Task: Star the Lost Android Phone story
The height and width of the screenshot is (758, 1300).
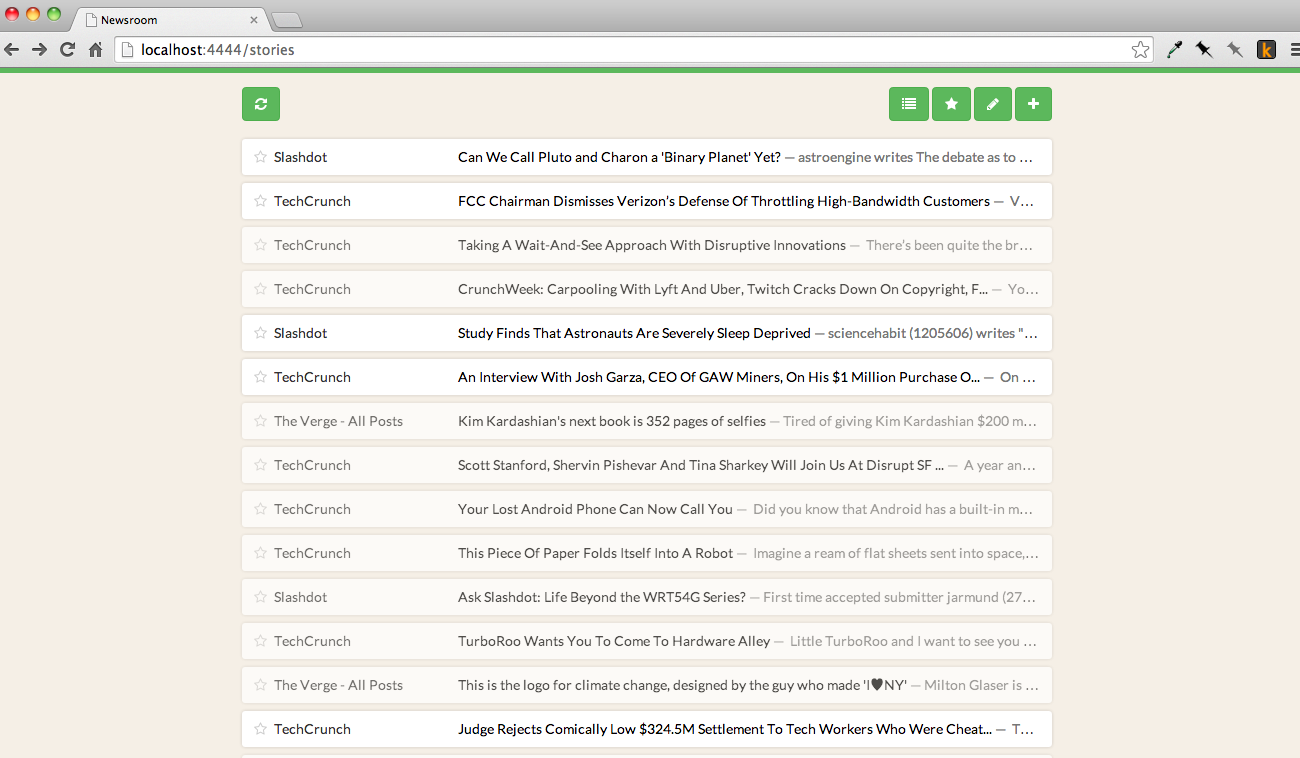Action: pos(260,509)
